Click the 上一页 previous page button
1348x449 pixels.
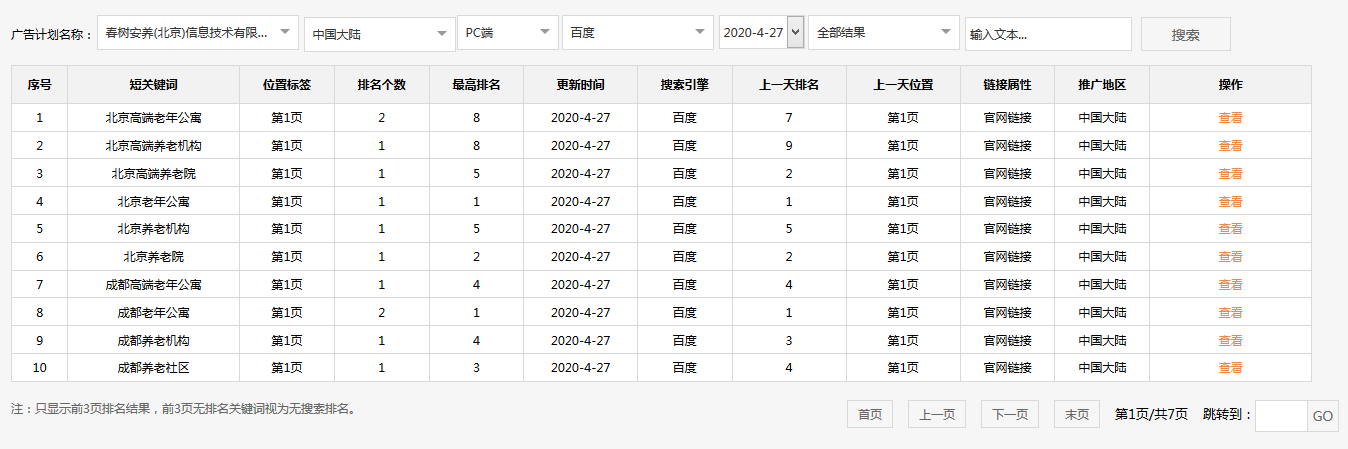937,414
